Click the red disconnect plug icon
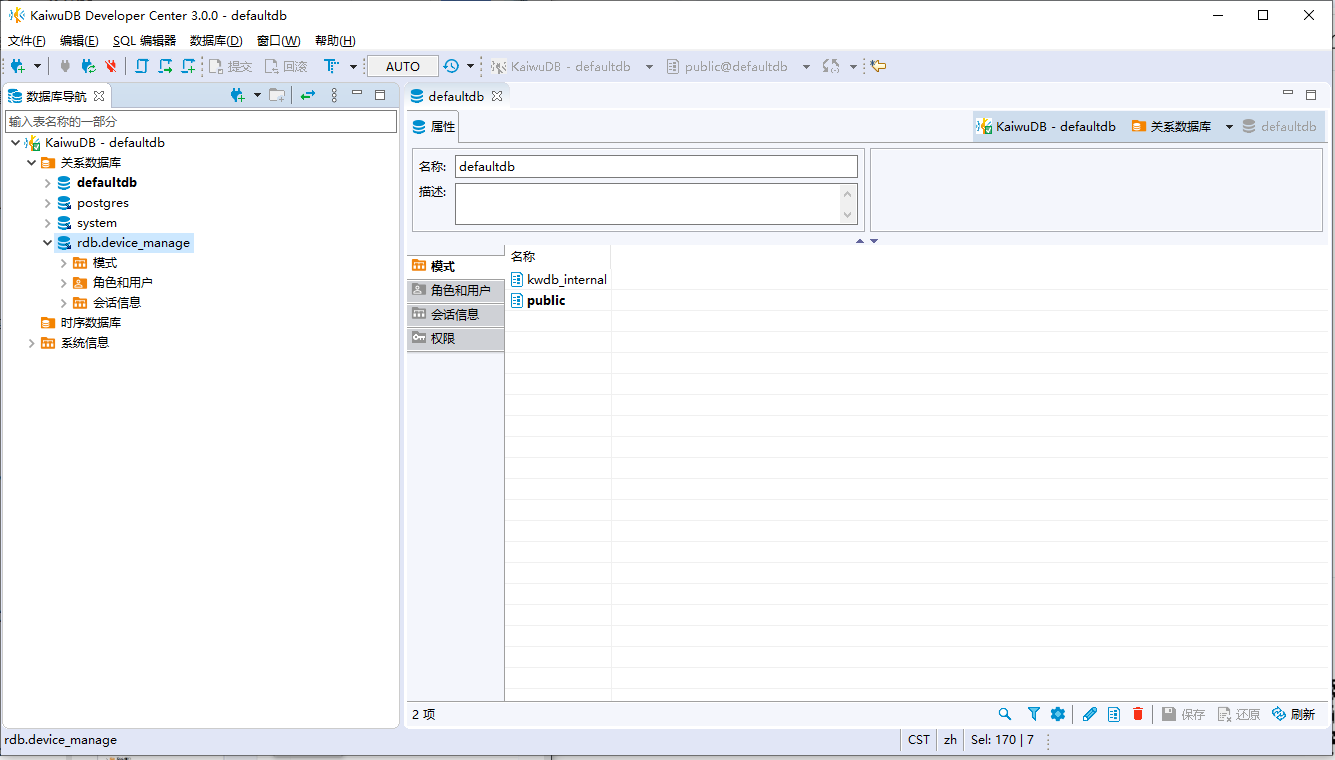 click(110, 66)
